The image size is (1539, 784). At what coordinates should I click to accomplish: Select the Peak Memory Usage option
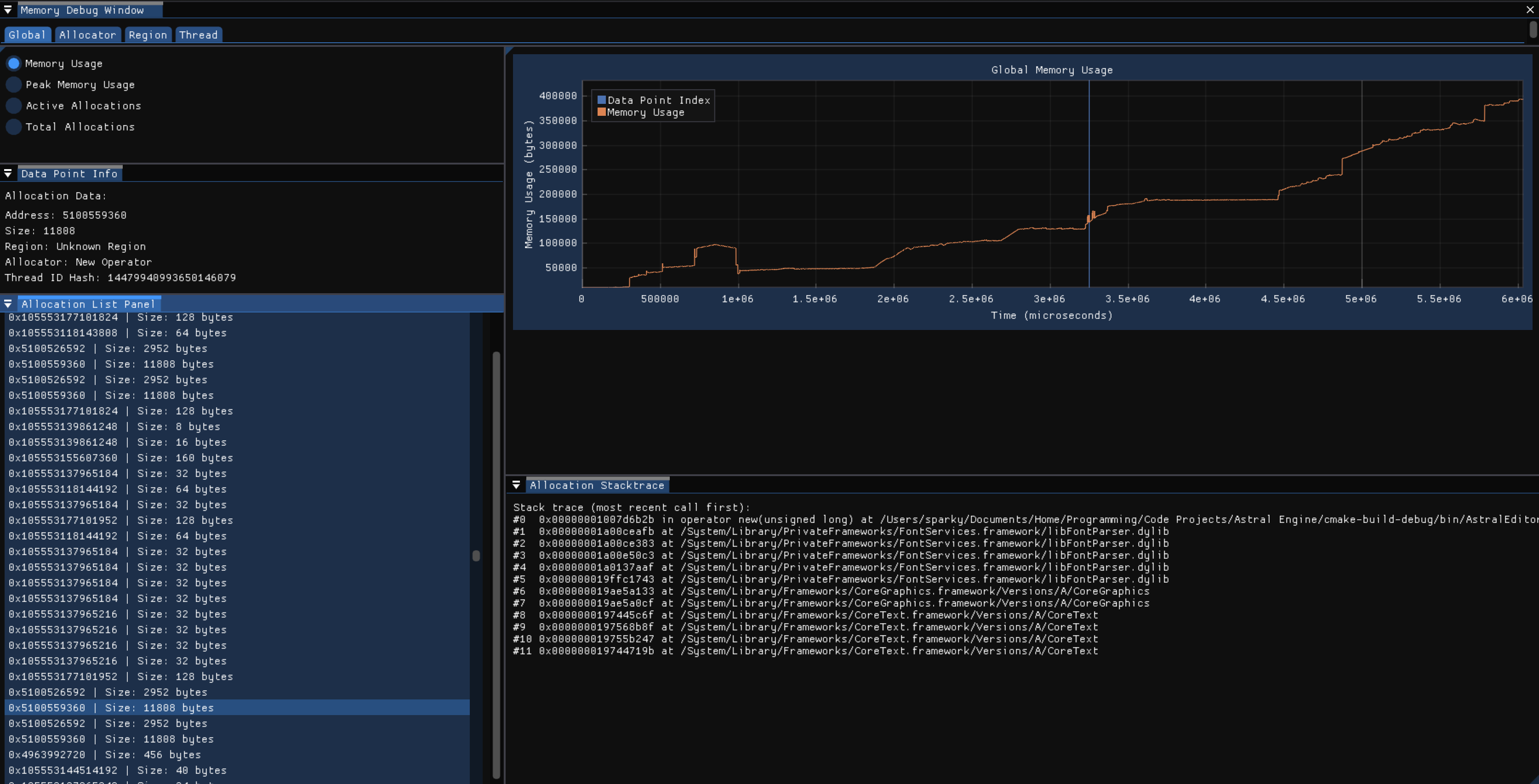click(13, 84)
